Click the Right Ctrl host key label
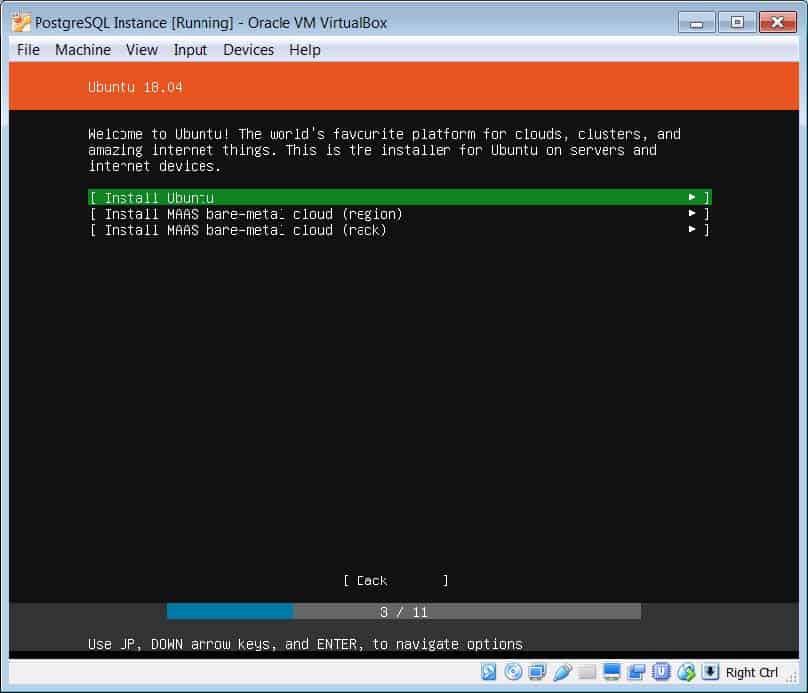The width and height of the screenshot is (808, 693). click(751, 672)
